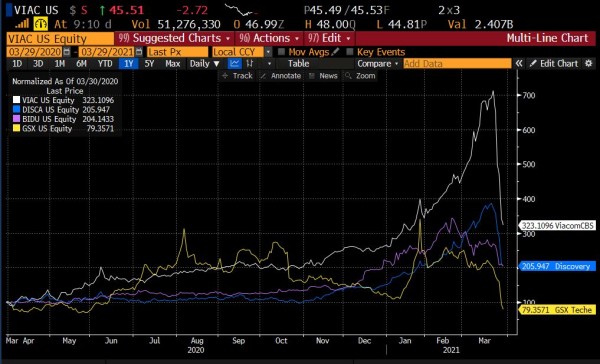Select 6M time range
The width and height of the screenshot is (600, 364).
click(81, 64)
